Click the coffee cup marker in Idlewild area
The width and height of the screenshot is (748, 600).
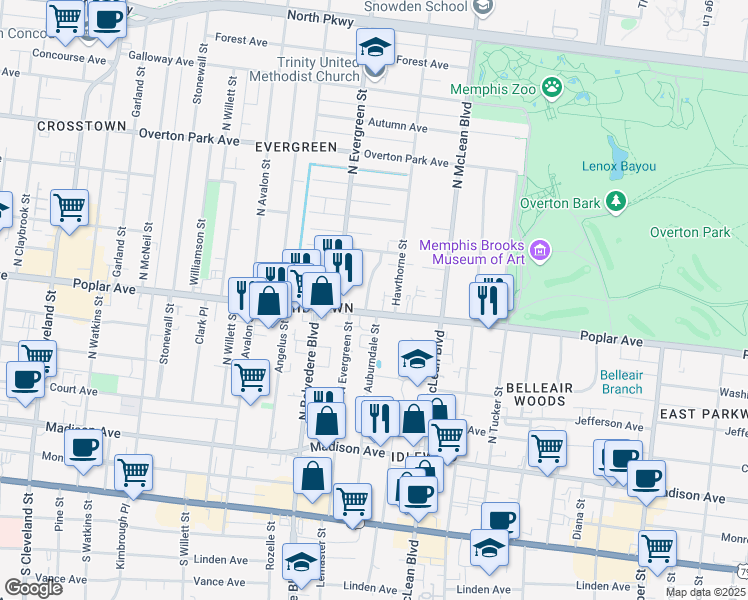418,496
